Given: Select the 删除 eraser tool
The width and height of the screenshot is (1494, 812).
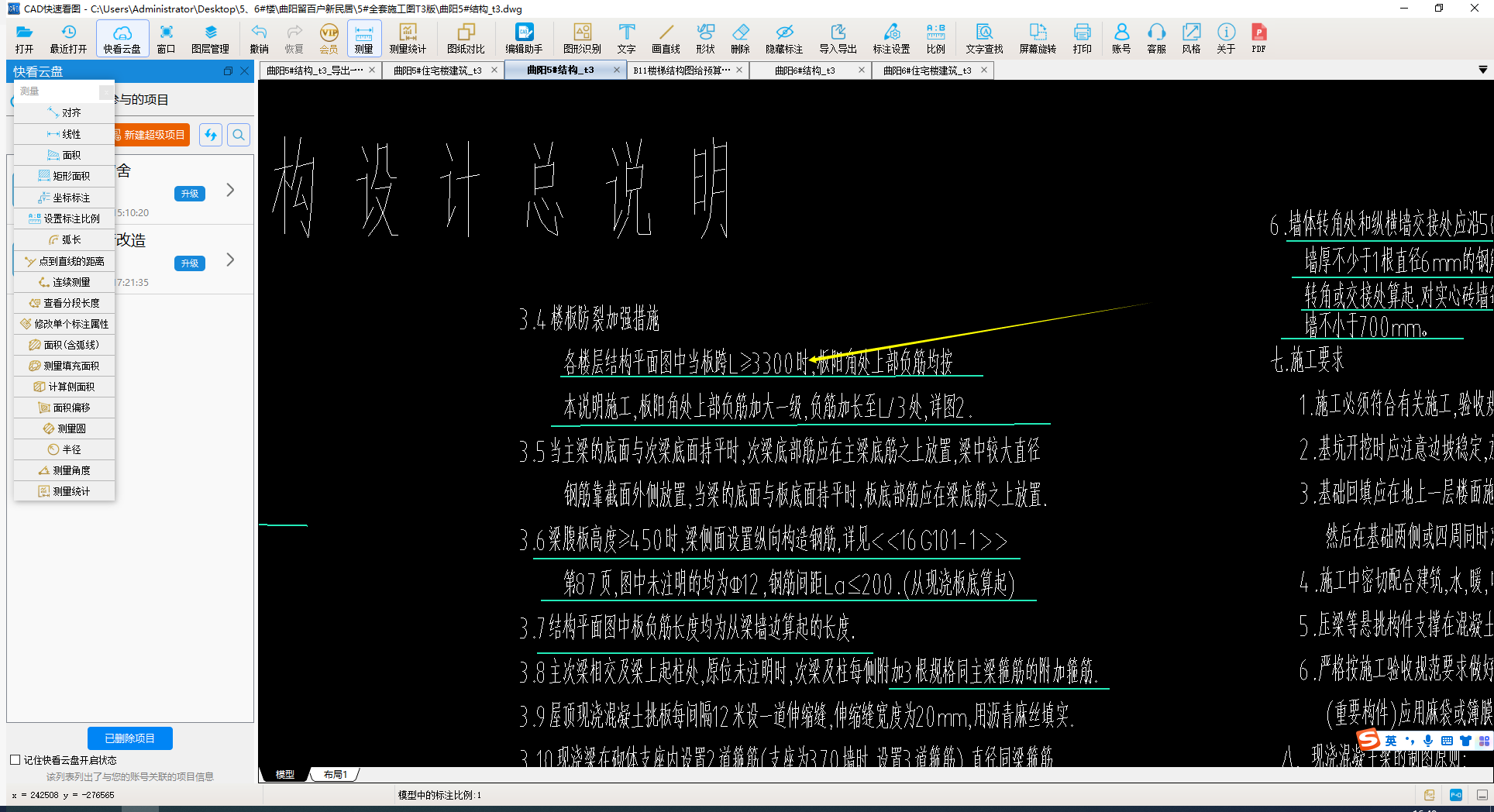Looking at the screenshot, I should pos(740,38).
